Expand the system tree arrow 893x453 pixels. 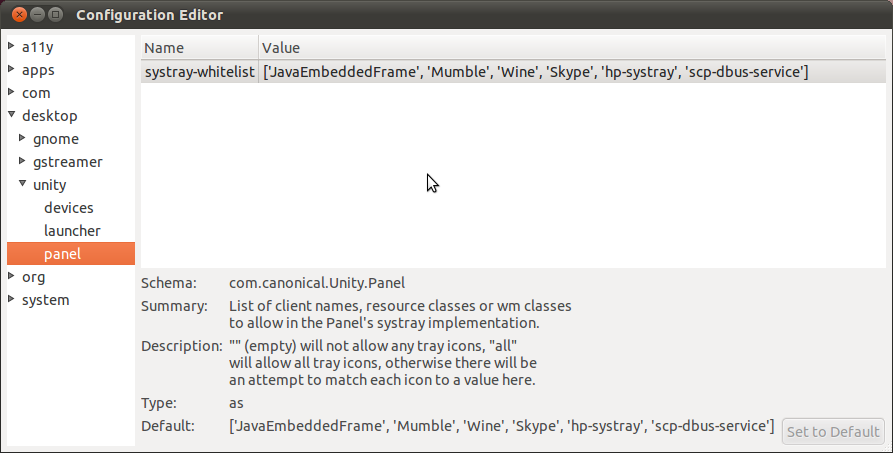(x=11, y=300)
